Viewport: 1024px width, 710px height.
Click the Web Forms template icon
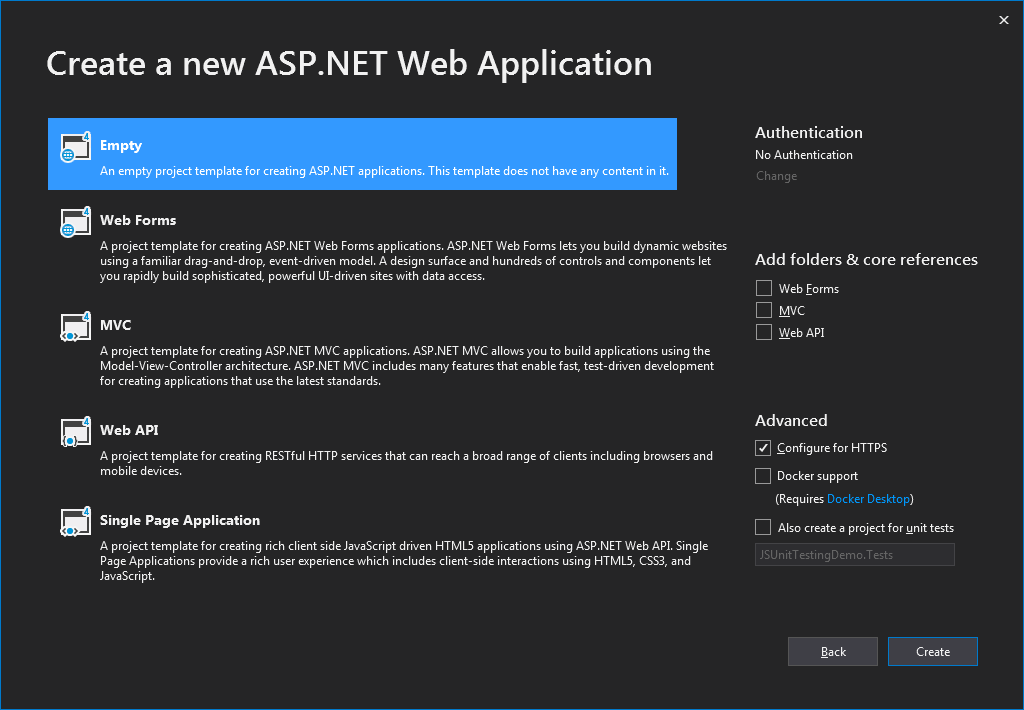pyautogui.click(x=75, y=222)
